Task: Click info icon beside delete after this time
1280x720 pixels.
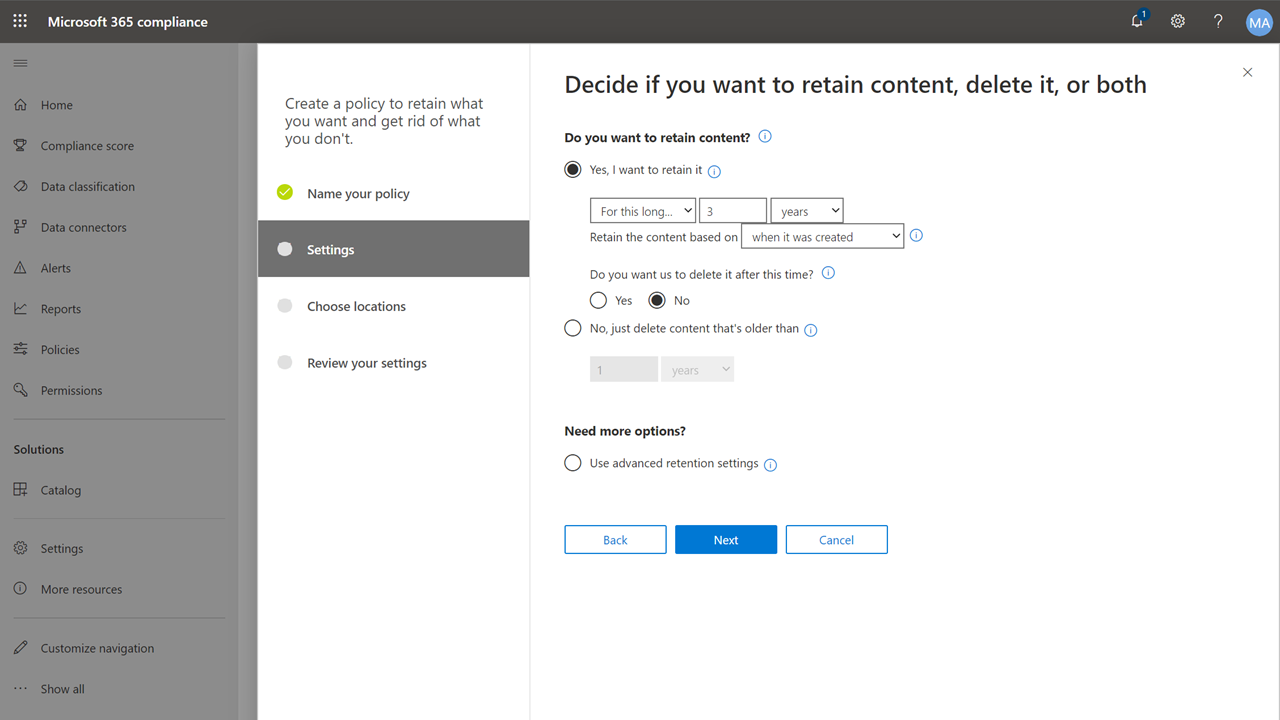Action: pos(828,273)
